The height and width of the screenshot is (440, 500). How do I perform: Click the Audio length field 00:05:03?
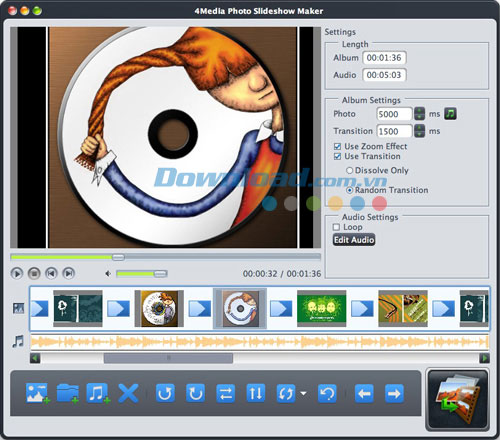coord(384,75)
